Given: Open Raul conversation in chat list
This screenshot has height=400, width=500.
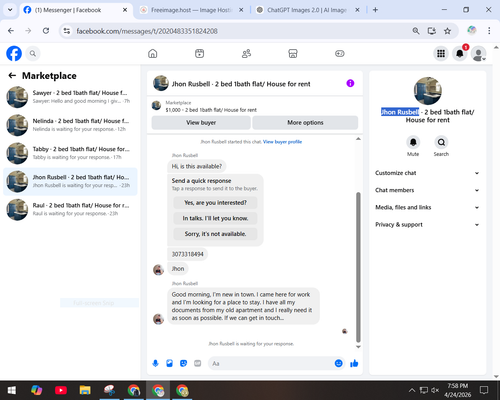Looking at the screenshot, I should (x=70, y=209).
